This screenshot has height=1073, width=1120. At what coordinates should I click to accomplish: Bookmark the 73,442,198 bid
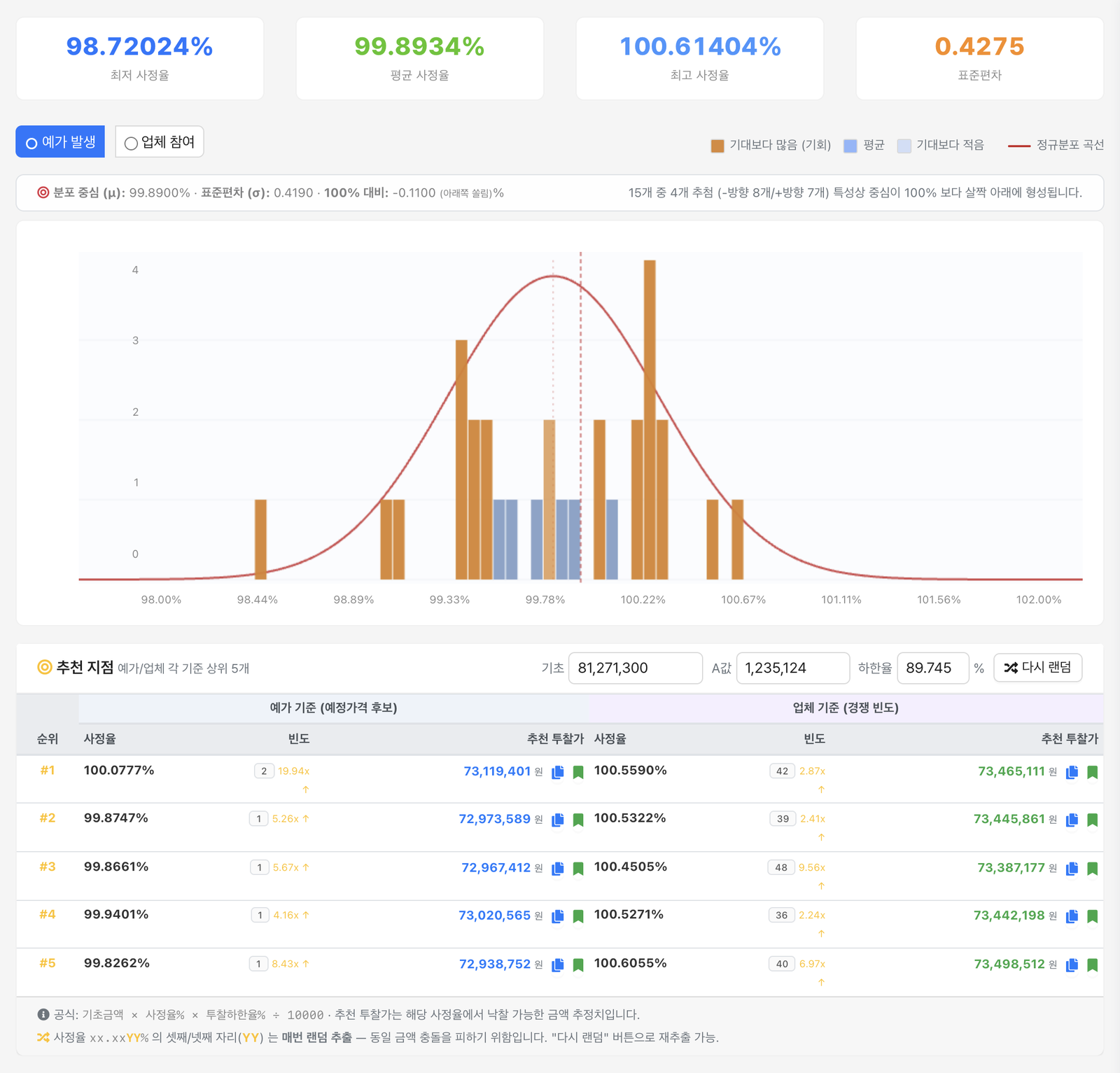[x=1092, y=916]
